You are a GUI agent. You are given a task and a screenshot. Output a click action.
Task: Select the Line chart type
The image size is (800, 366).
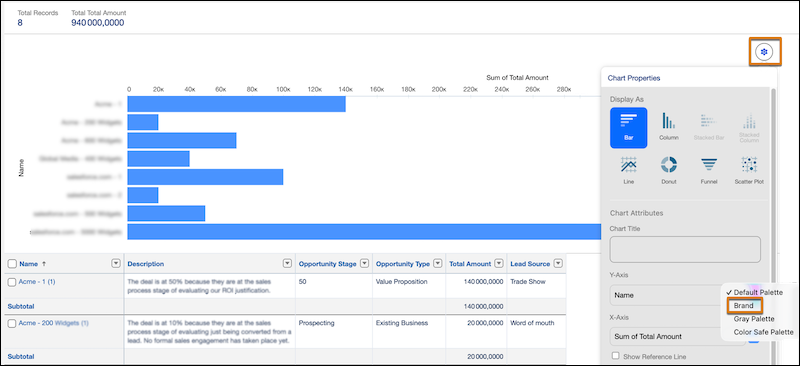pos(629,170)
